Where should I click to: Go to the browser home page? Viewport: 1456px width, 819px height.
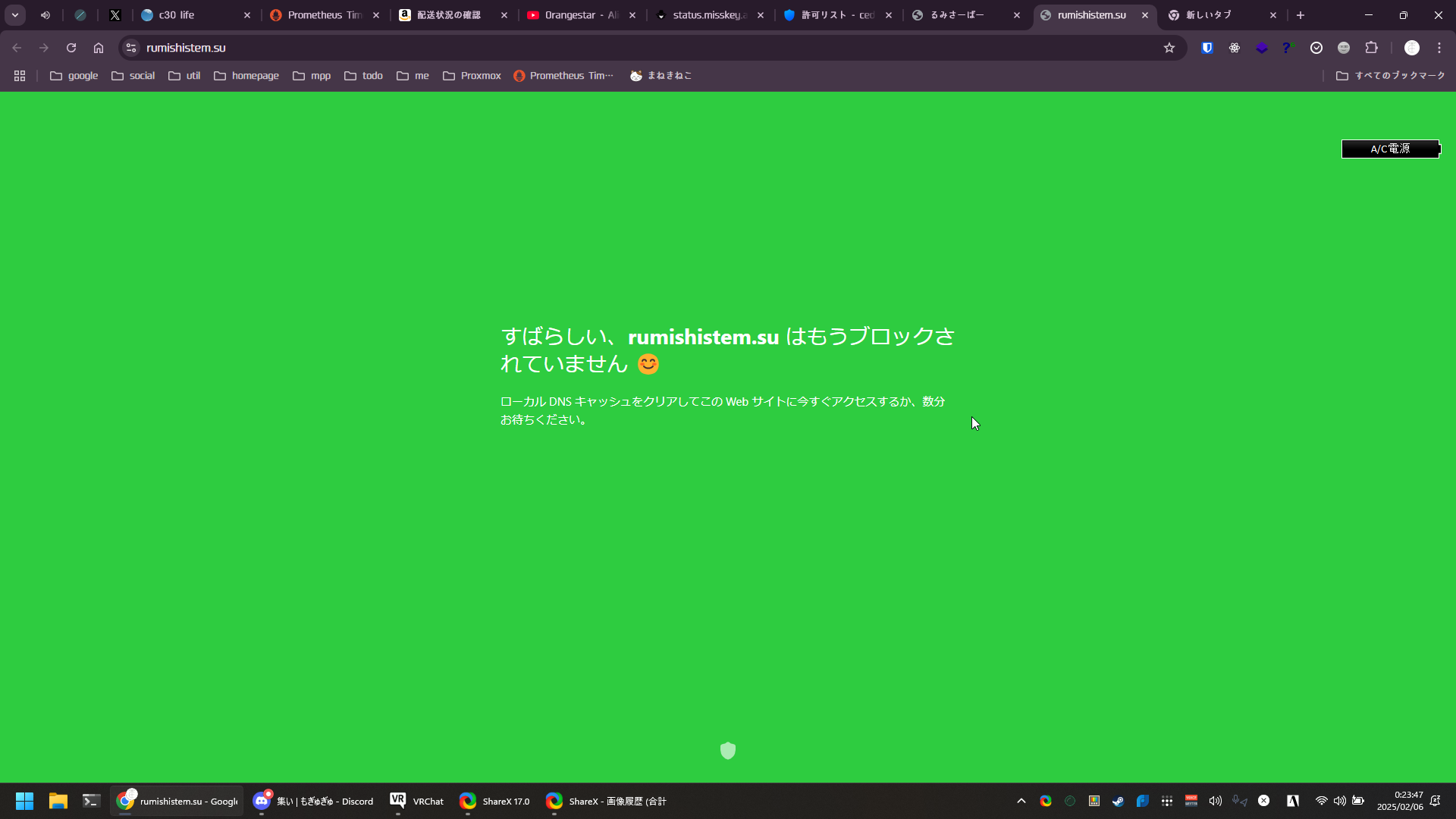pyautogui.click(x=99, y=48)
